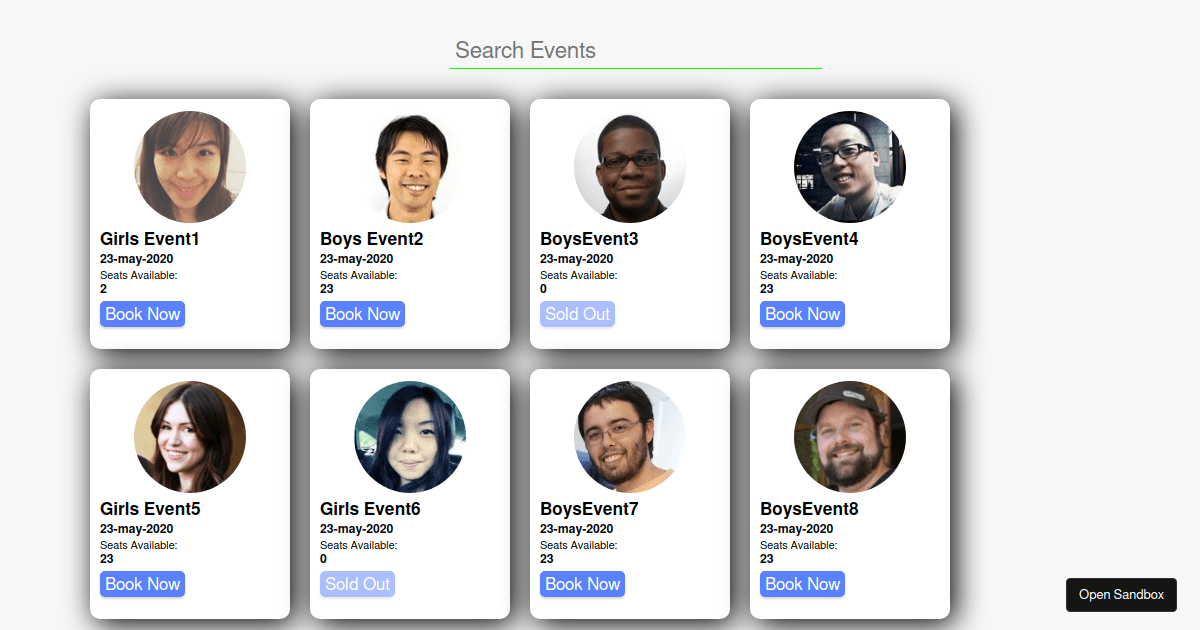Book Now for Girls Event5
Screen dimensions: 1200x630
142,583
